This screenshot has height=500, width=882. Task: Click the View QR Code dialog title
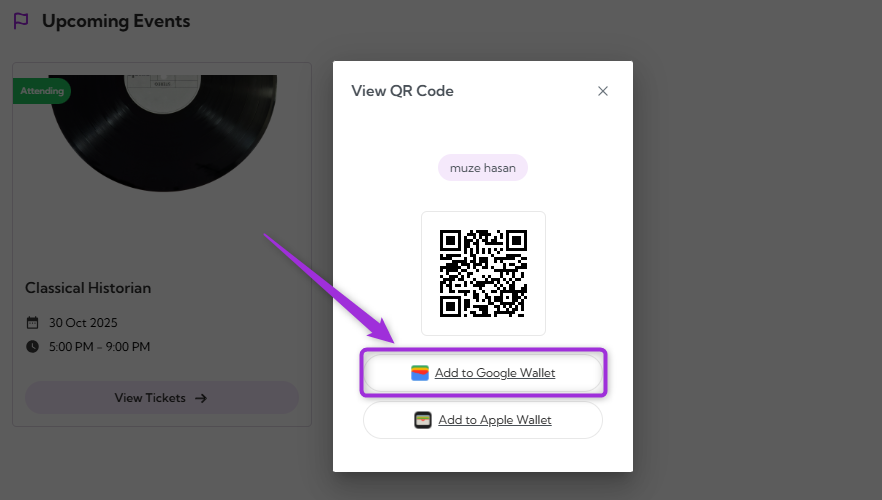tap(402, 91)
